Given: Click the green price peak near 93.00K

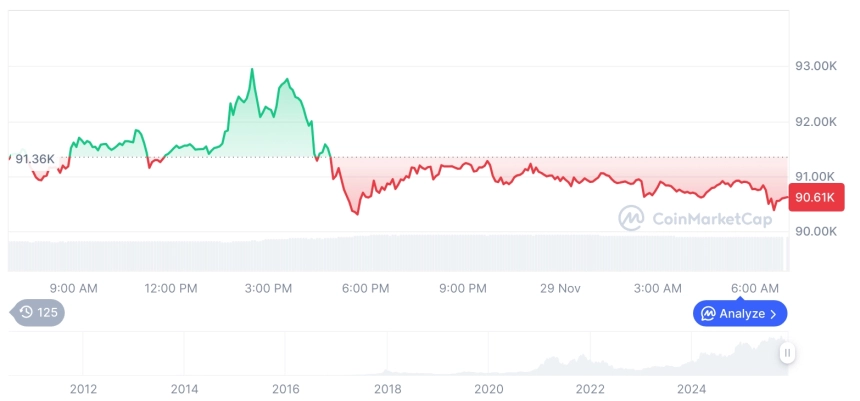Looking at the screenshot, I should 252,70.
